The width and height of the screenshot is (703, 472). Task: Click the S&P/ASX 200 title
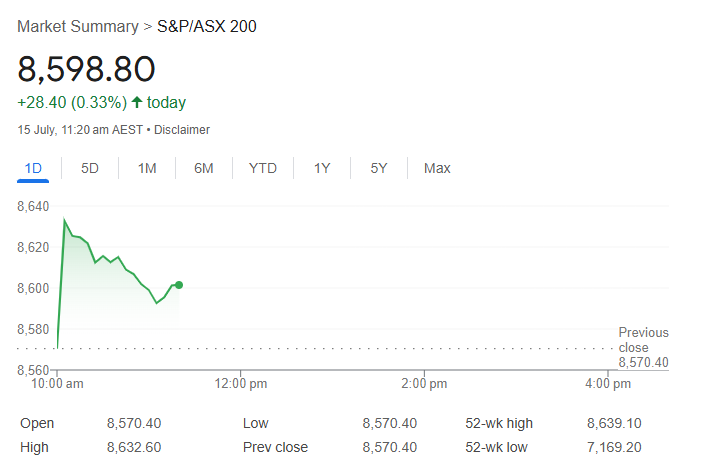[207, 26]
